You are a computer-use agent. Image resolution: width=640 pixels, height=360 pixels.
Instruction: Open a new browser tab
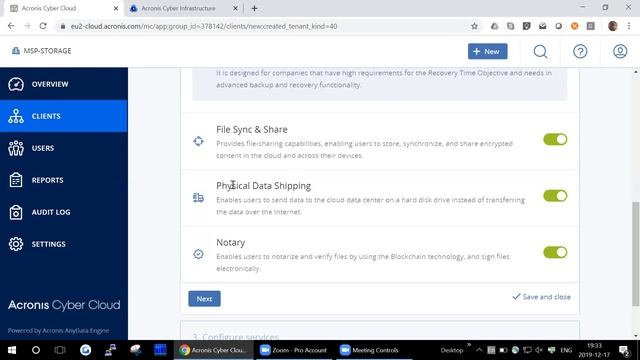pyautogui.click(x=254, y=8)
